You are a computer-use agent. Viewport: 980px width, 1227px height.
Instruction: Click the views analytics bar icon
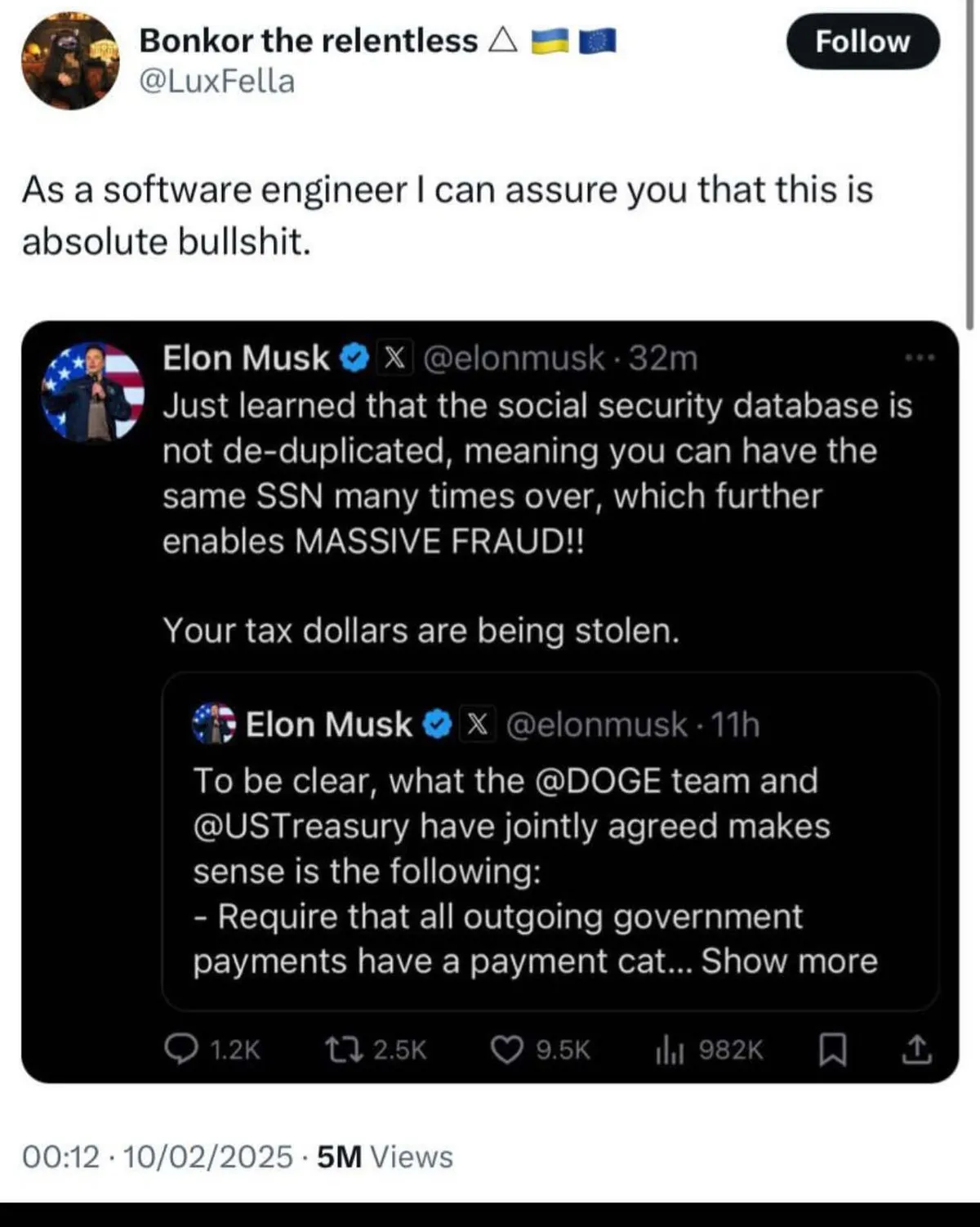click(669, 1050)
